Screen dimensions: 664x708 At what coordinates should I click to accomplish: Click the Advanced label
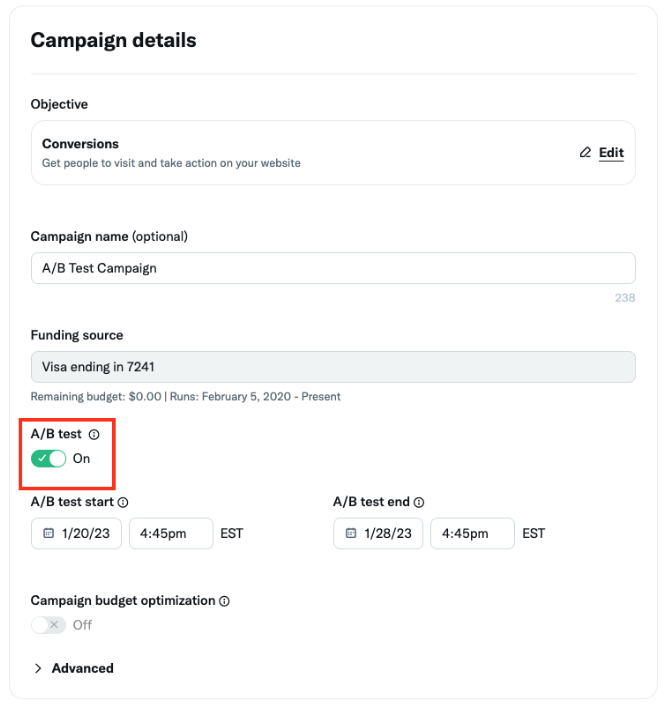tap(83, 668)
